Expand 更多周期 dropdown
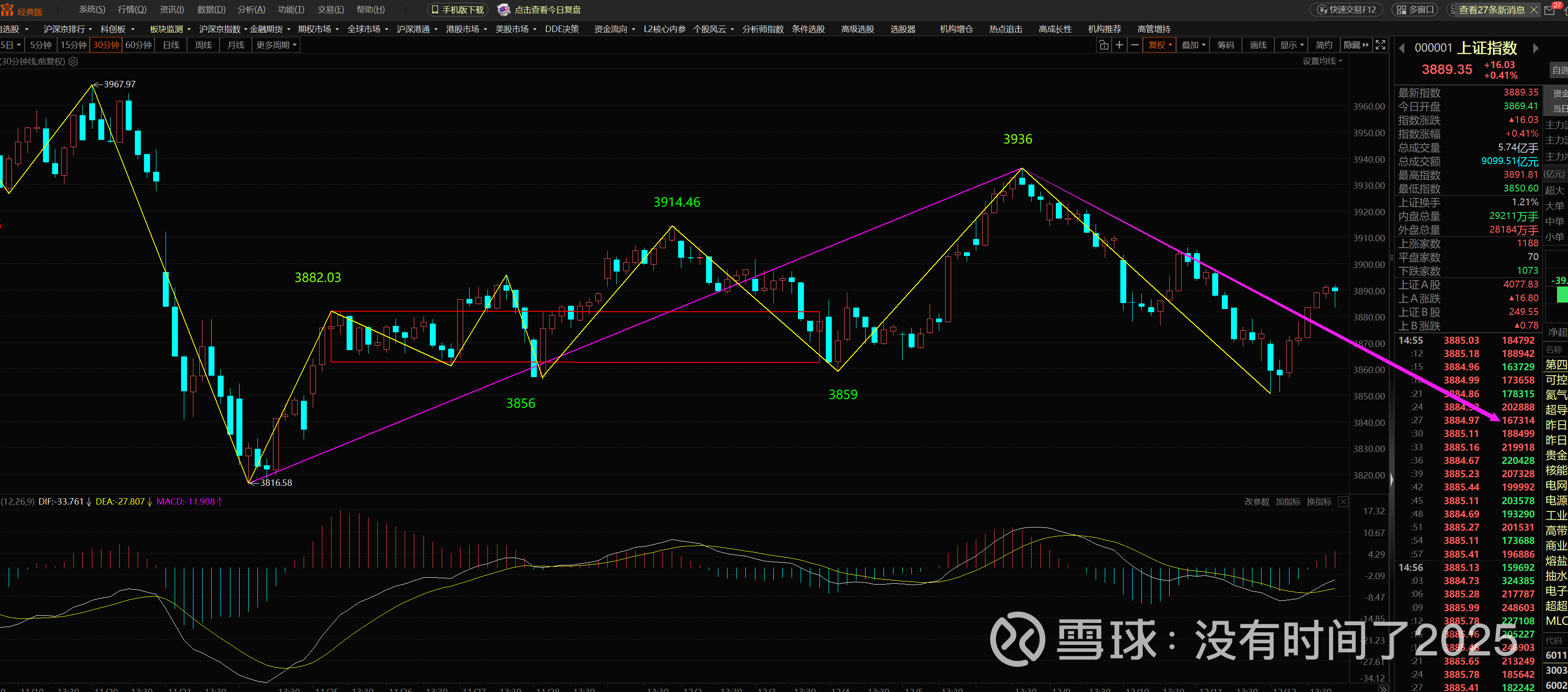1568x692 pixels. tap(276, 45)
